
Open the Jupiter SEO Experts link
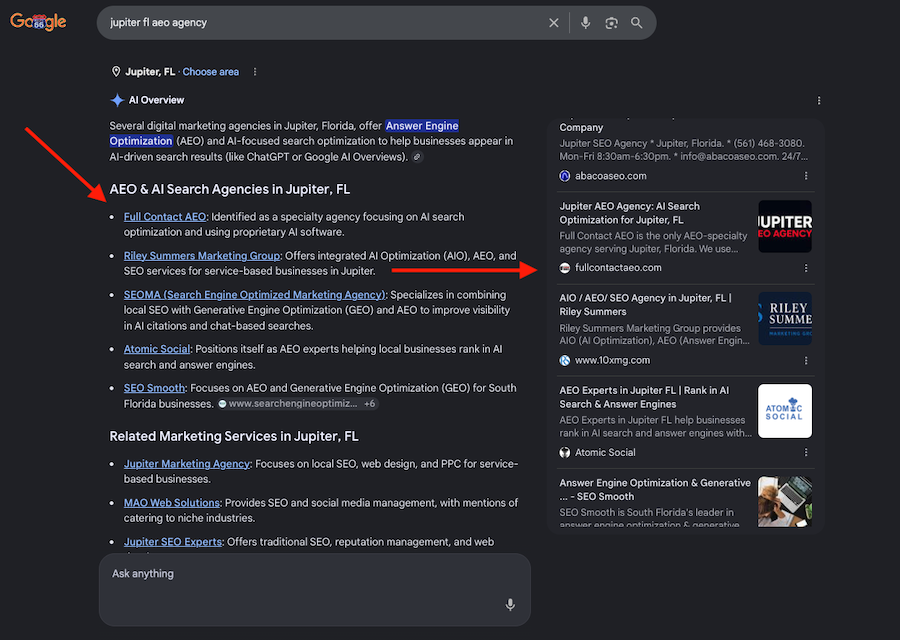tap(173, 542)
